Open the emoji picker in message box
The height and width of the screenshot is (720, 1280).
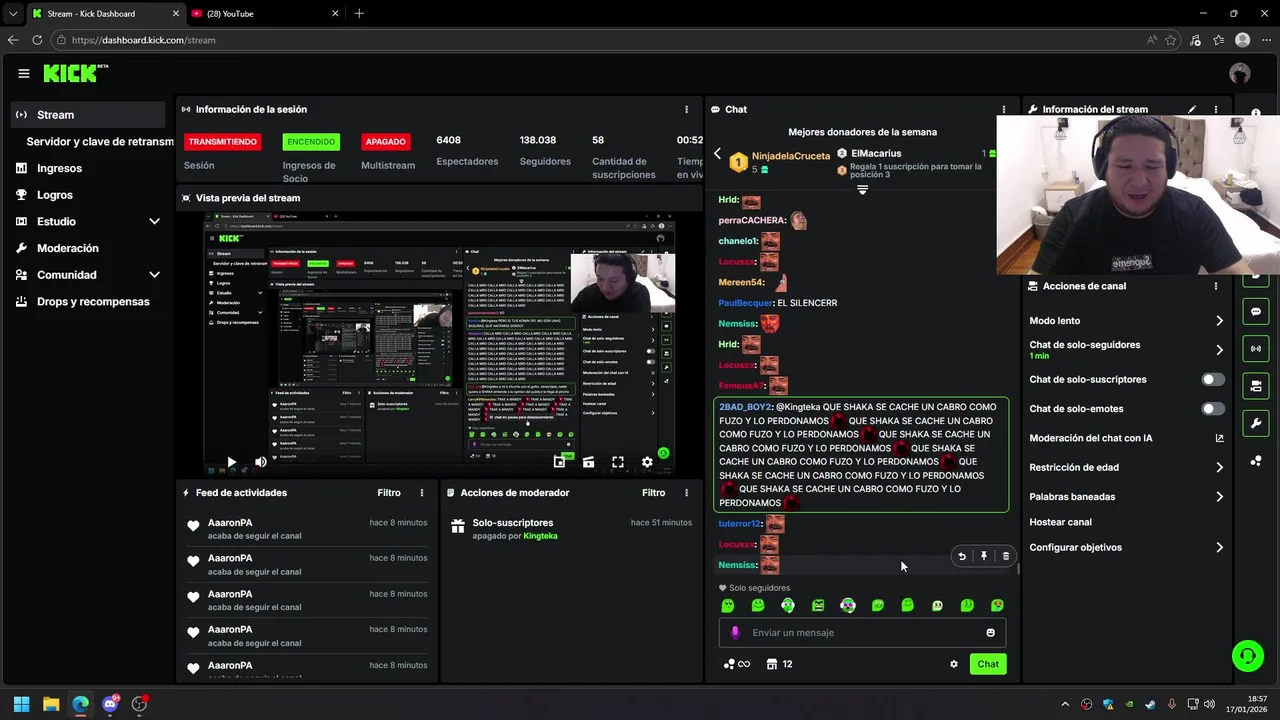point(991,632)
